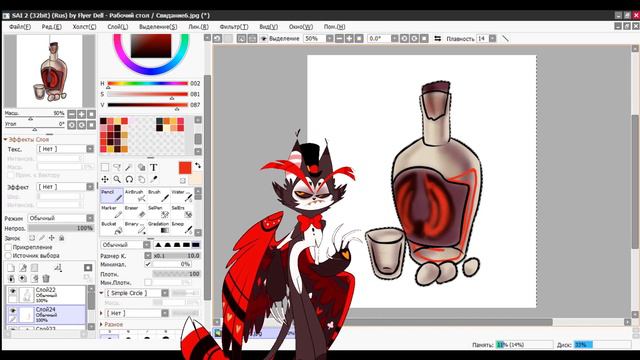
Task: Open the Эффект dropdown
Action: [65, 187]
